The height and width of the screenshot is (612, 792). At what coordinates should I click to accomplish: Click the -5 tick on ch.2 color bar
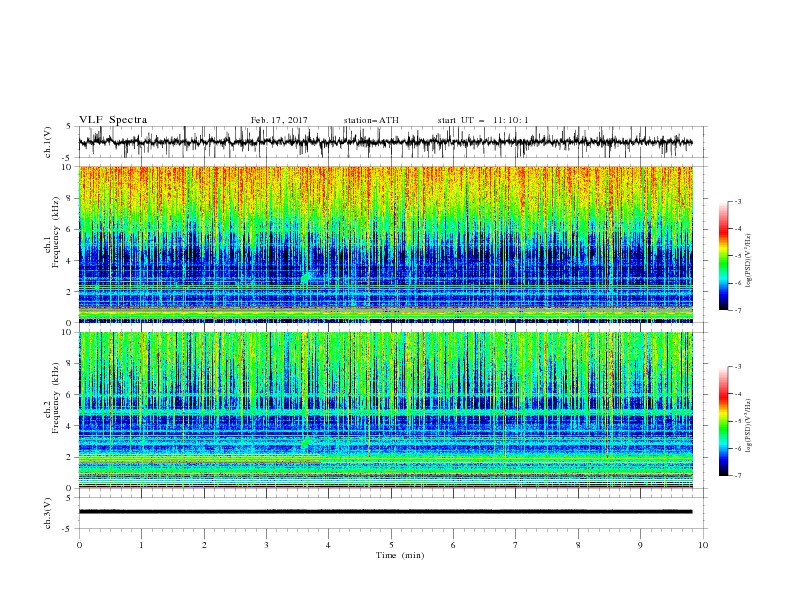pos(737,421)
